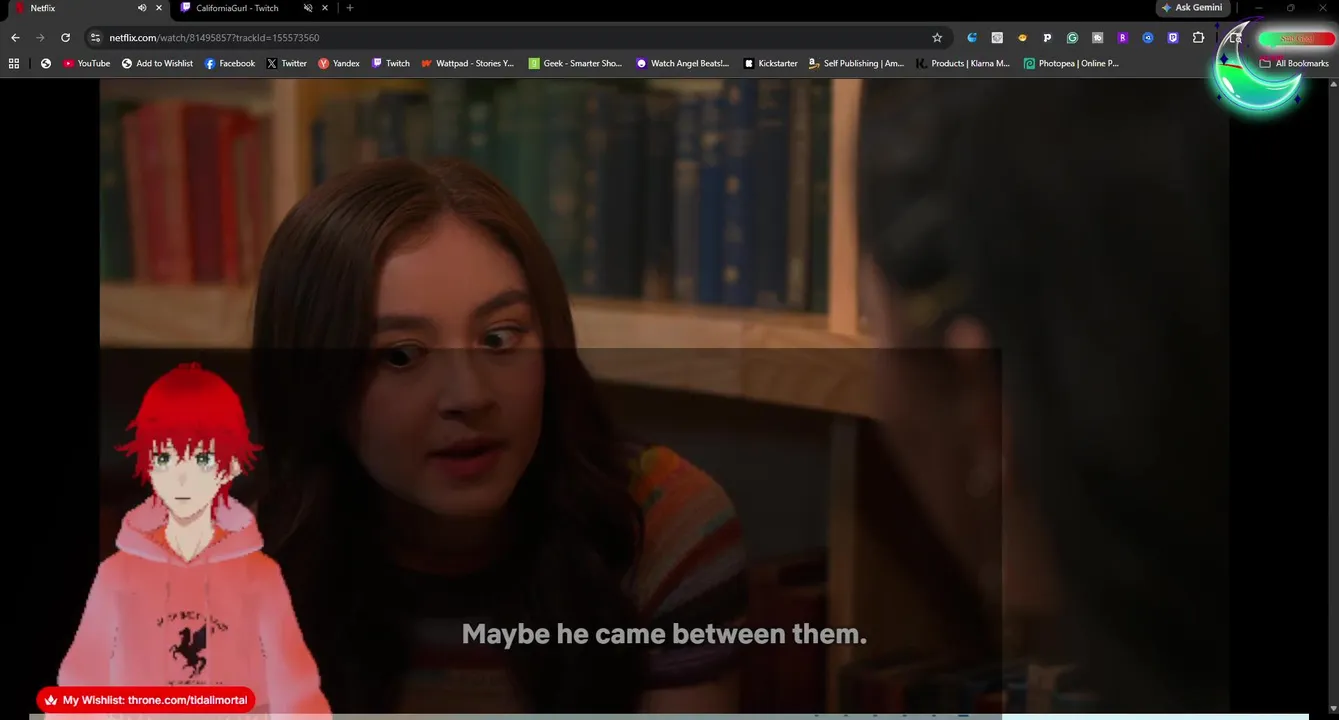Open the Facebook bookmark
The image size is (1339, 720).
coord(230,63)
